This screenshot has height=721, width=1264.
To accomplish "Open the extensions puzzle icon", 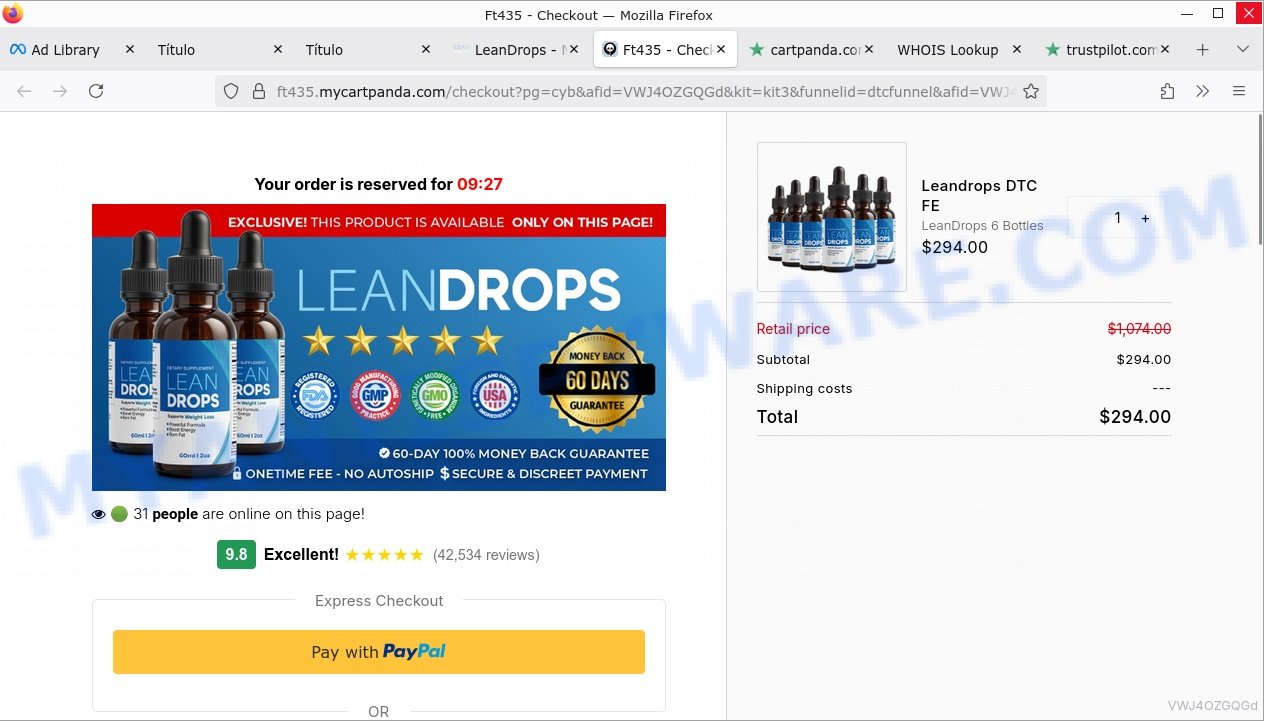I will pyautogui.click(x=1167, y=91).
